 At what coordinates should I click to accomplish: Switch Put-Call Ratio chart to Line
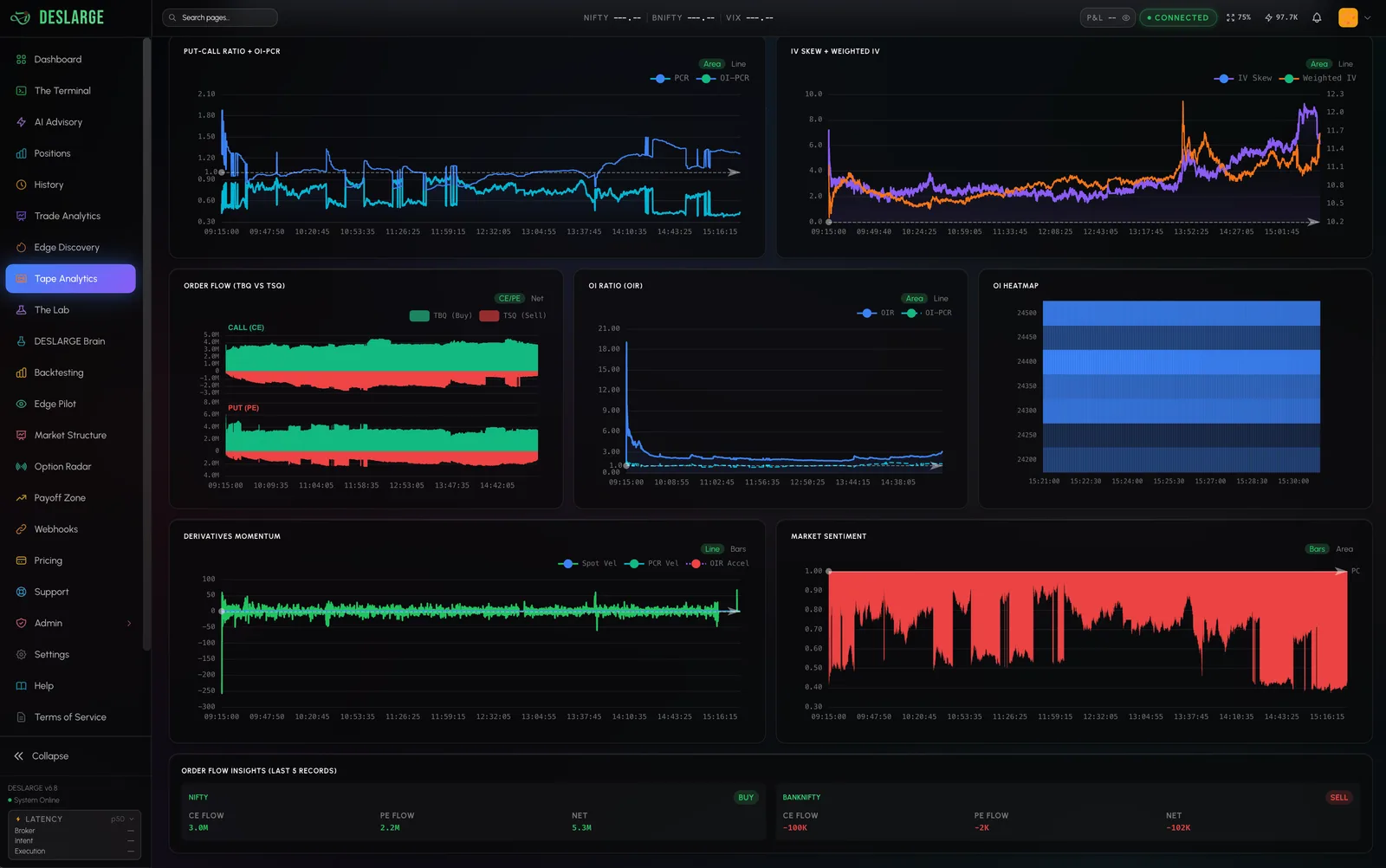(738, 64)
